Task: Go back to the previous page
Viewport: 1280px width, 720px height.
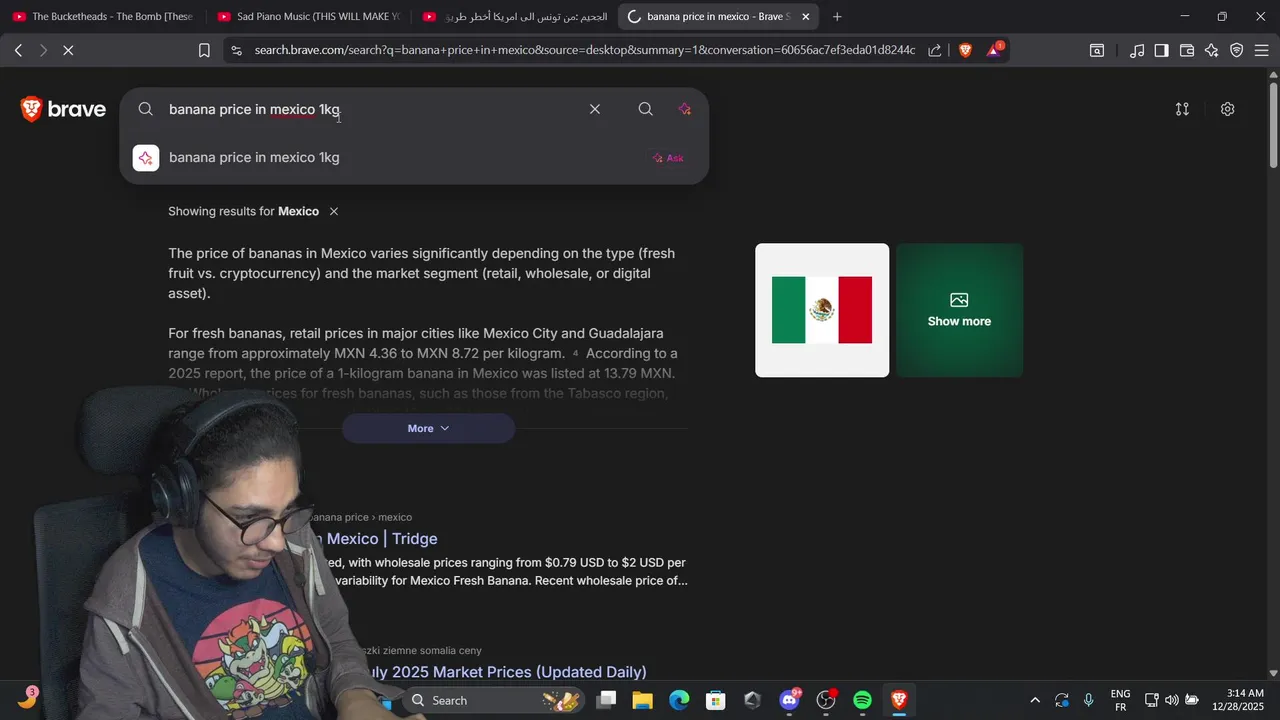Action: pos(18,50)
